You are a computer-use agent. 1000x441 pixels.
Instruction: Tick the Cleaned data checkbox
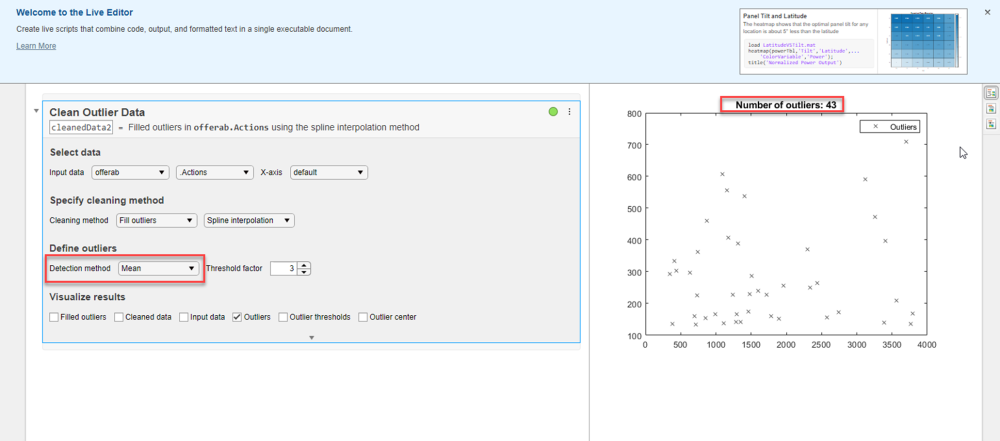(x=119, y=317)
